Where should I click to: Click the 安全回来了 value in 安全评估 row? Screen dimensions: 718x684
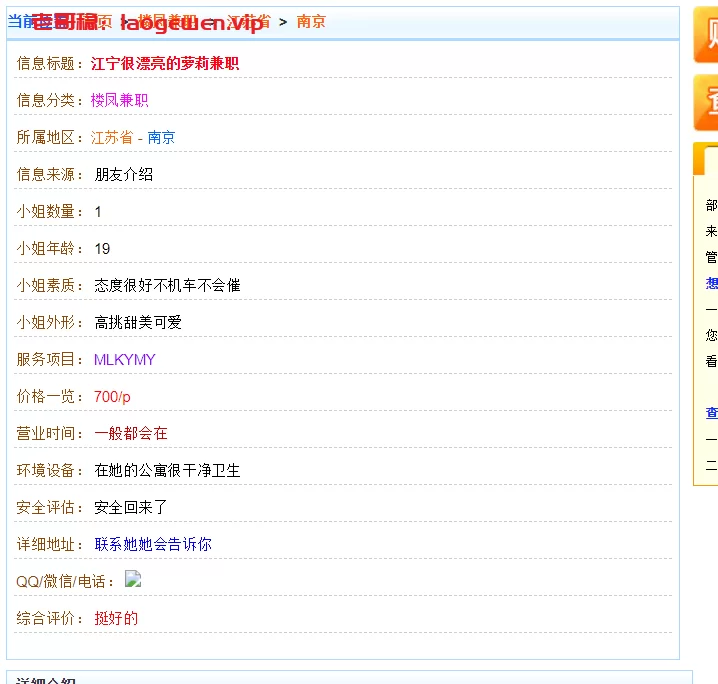(131, 507)
